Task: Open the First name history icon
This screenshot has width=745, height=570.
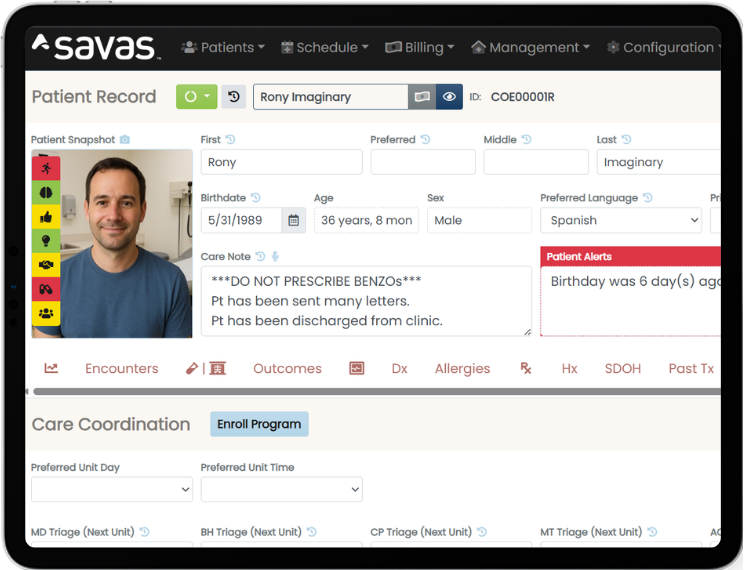Action: tap(230, 139)
